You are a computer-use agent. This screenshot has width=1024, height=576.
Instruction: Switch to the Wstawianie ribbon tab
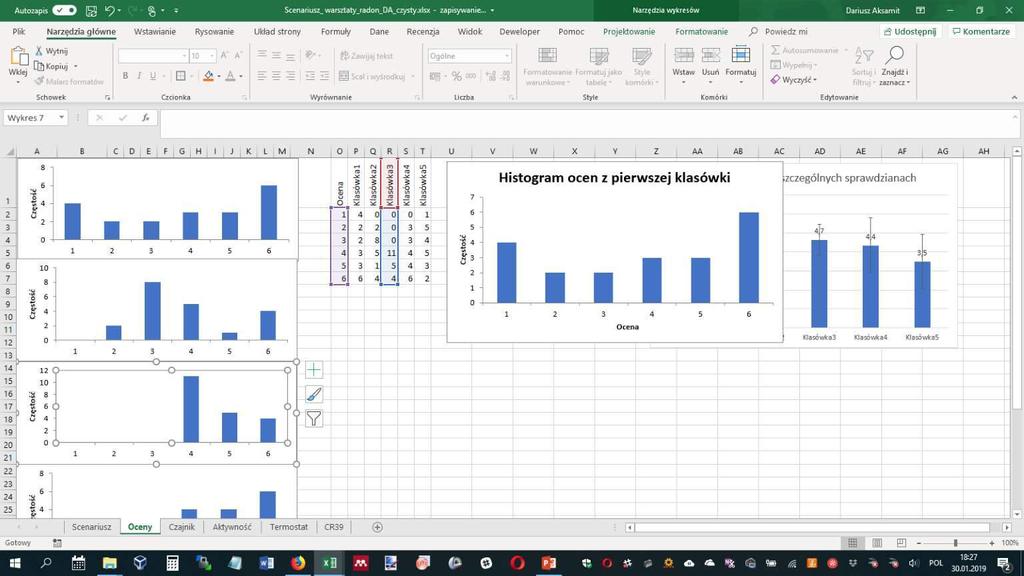[155, 31]
